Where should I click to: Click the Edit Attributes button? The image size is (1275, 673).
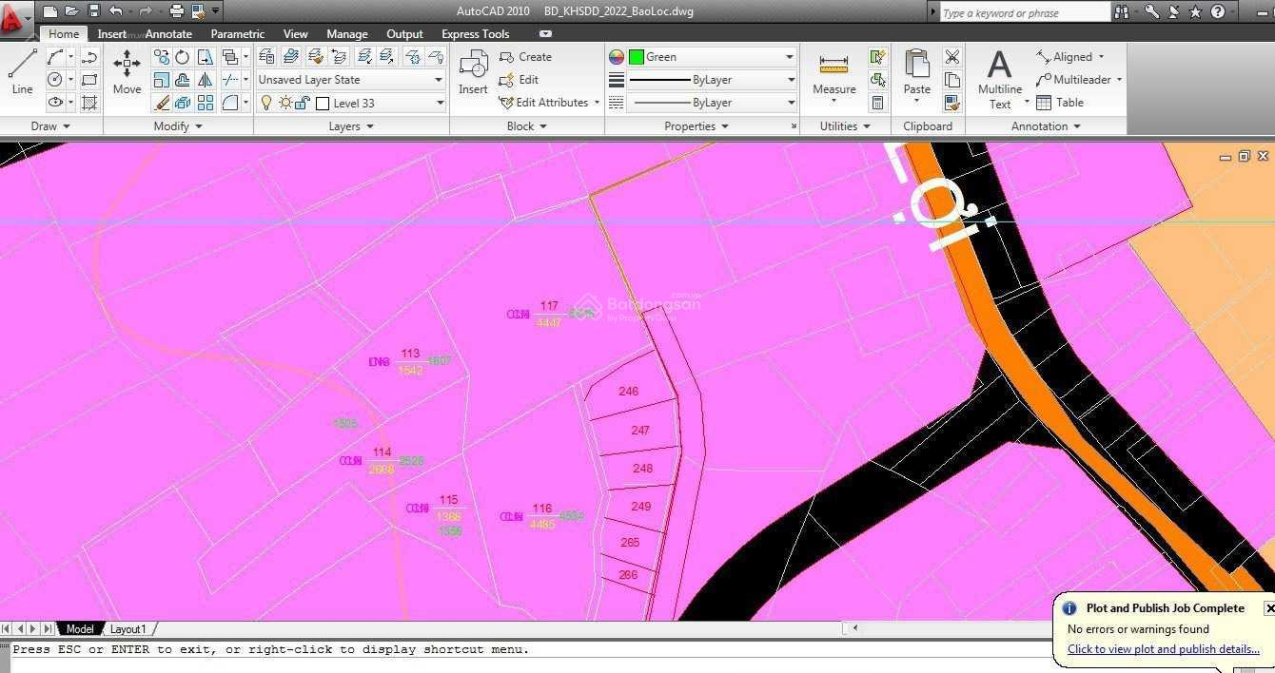(549, 102)
